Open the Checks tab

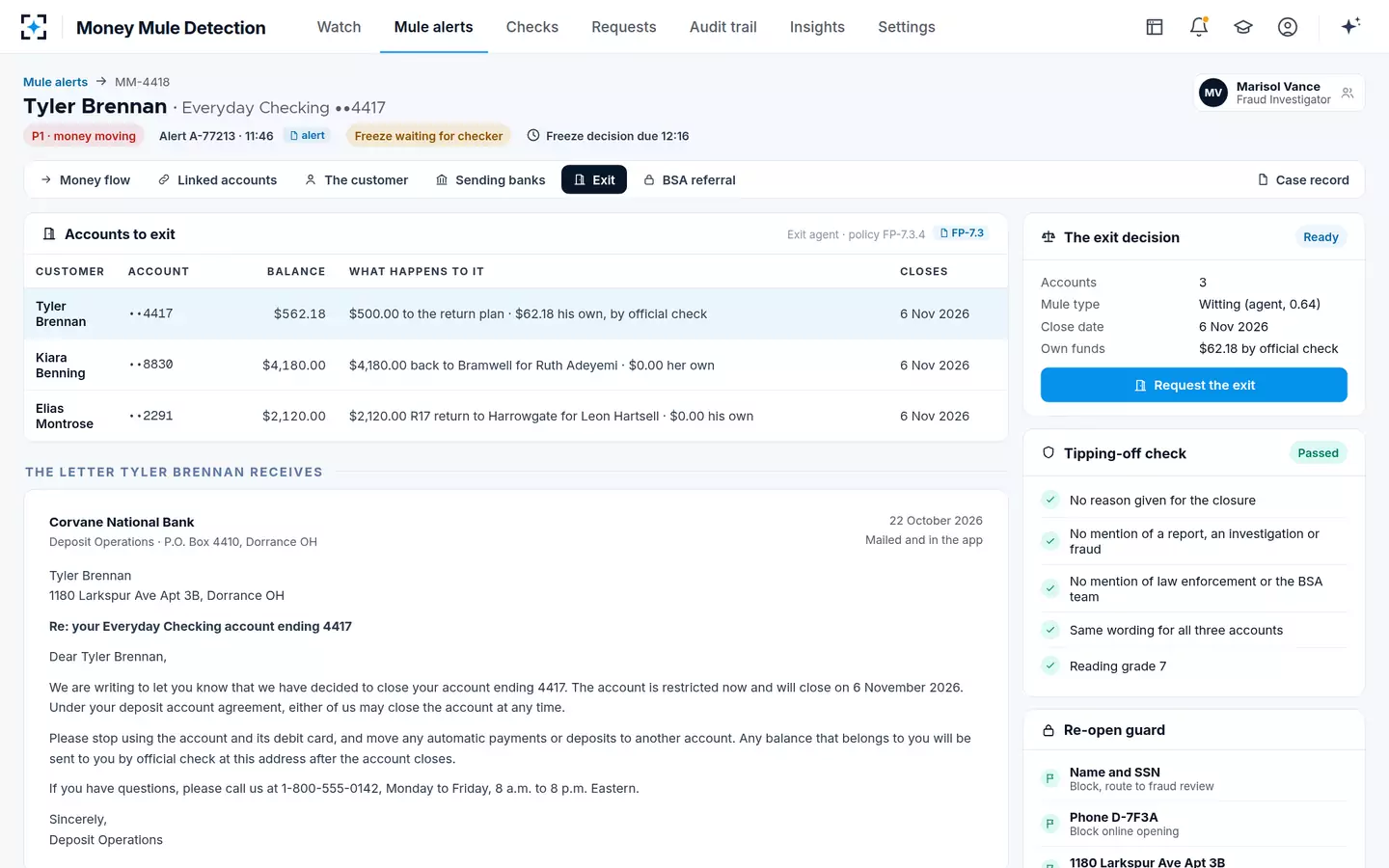[532, 27]
